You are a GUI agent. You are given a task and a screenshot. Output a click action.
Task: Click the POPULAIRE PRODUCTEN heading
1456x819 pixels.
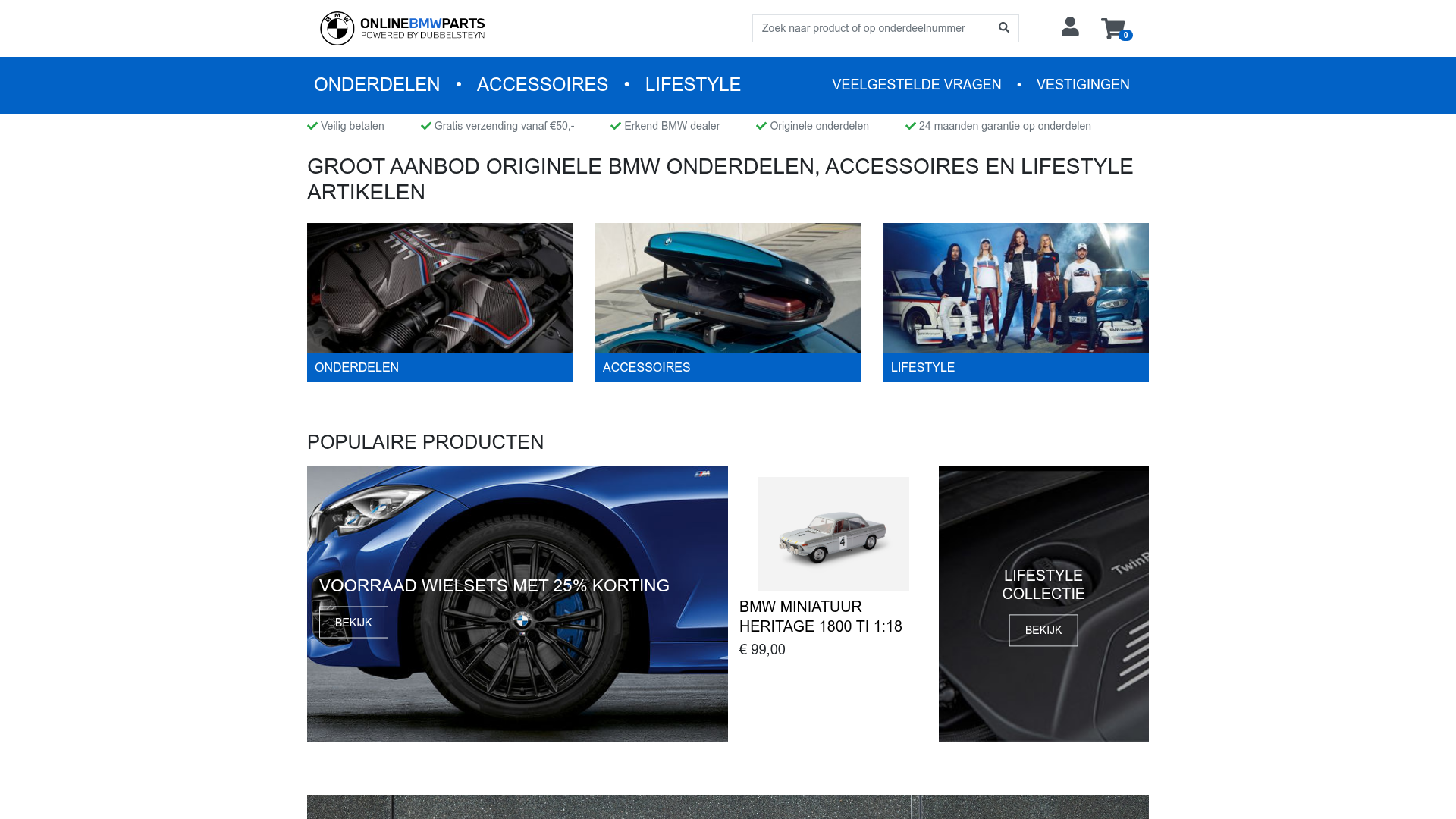[425, 442]
